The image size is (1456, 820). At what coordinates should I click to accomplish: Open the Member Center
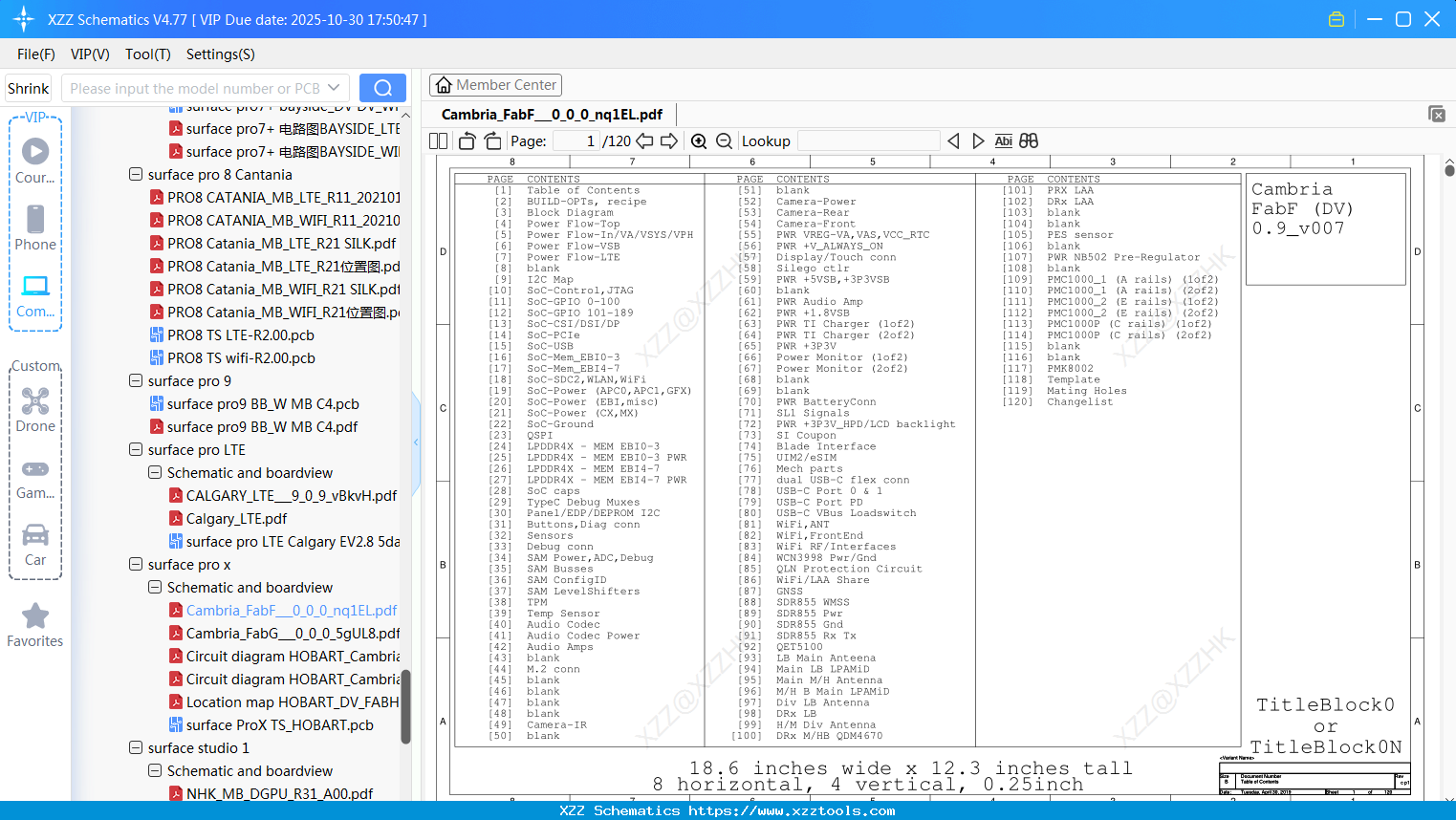click(x=495, y=85)
